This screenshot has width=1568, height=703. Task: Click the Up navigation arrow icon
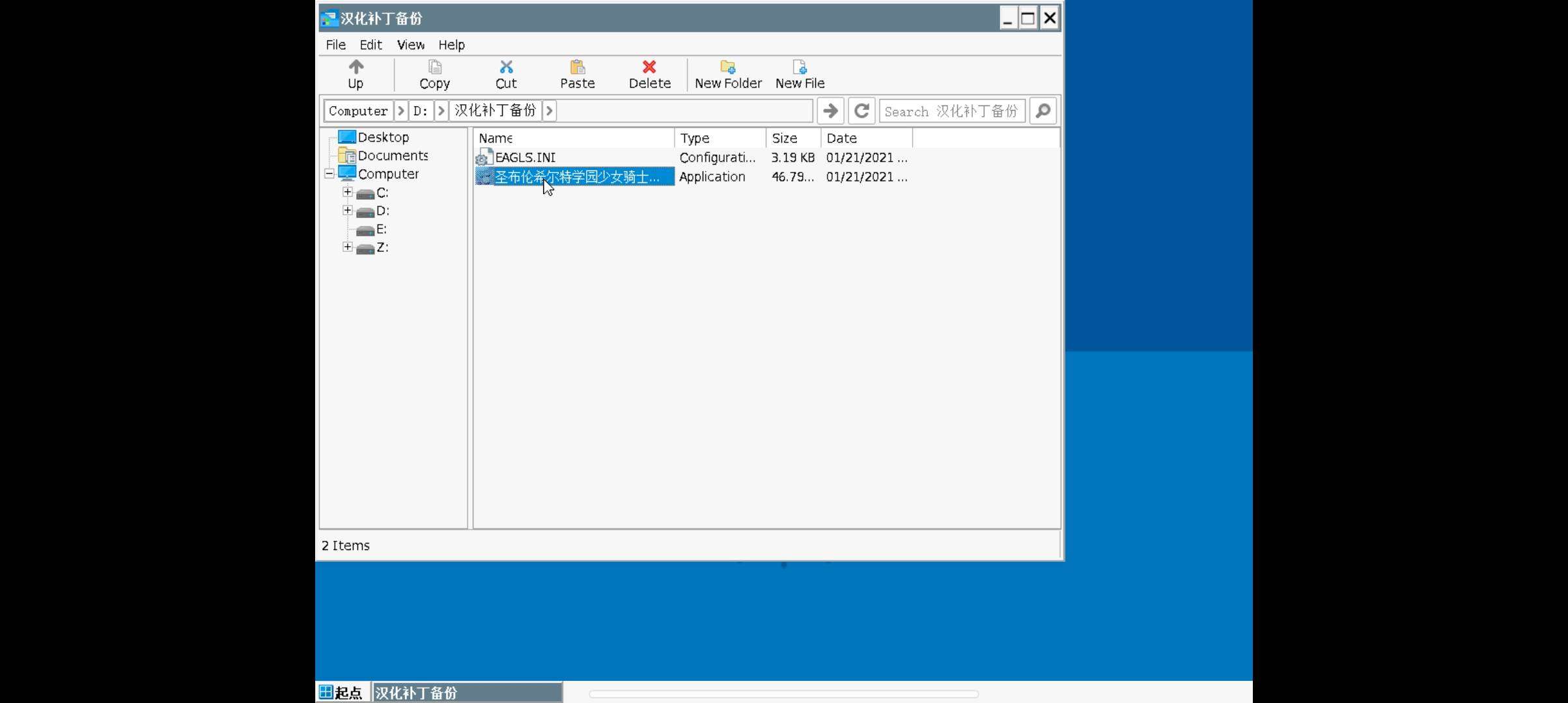[x=356, y=67]
